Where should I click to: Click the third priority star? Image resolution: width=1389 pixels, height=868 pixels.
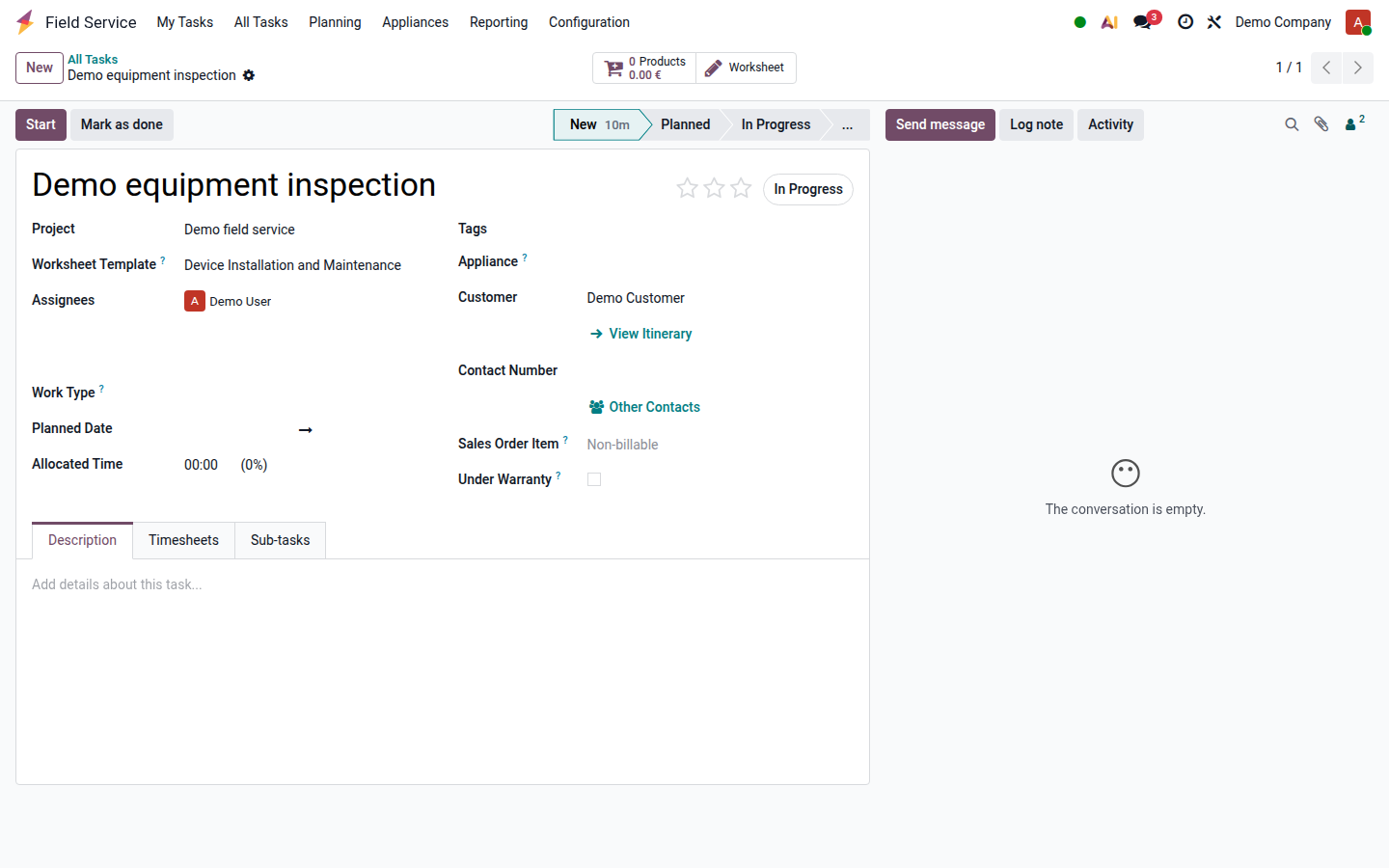point(741,188)
